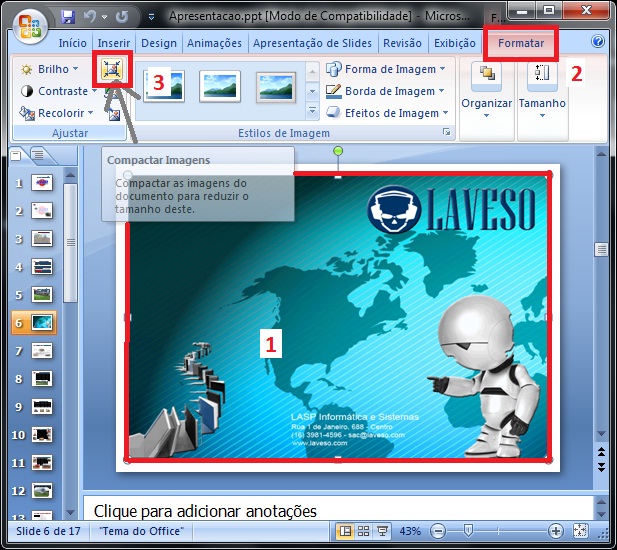Image resolution: width=617 pixels, height=550 pixels.
Task: Save the presentation with the floppy icon
Action: click(68, 17)
